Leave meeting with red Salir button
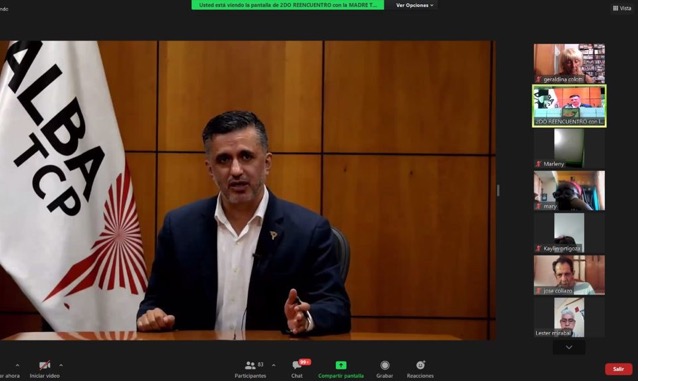Viewport: 680px width, 382px height. point(618,369)
